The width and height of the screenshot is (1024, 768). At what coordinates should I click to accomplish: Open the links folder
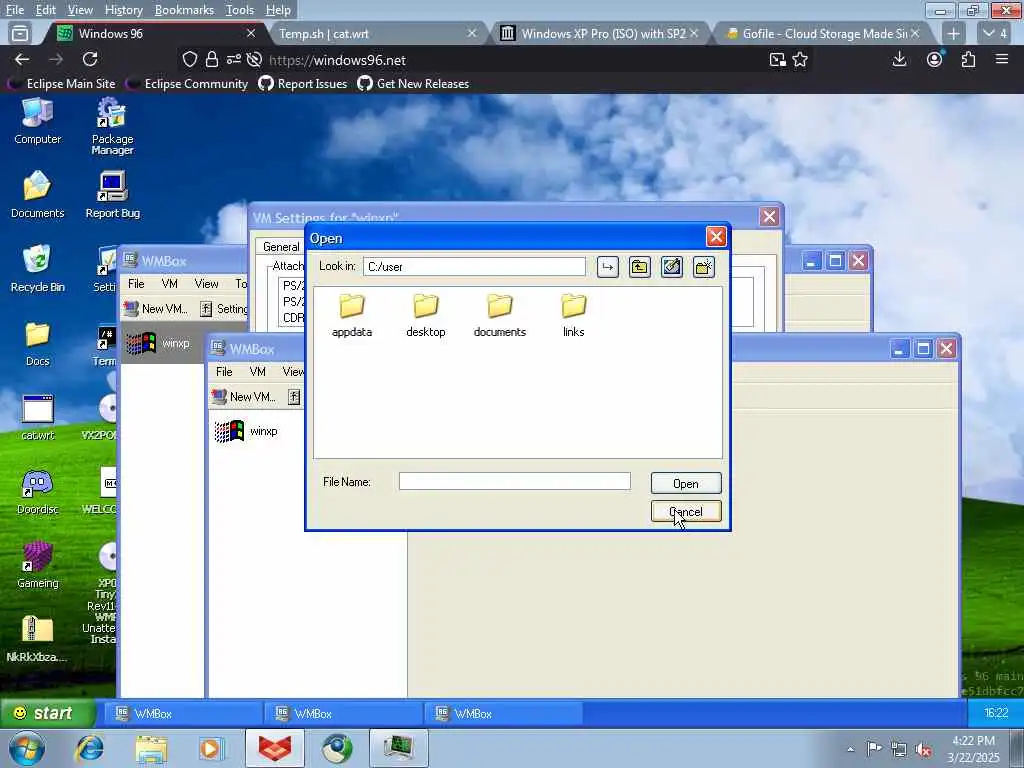tap(573, 315)
